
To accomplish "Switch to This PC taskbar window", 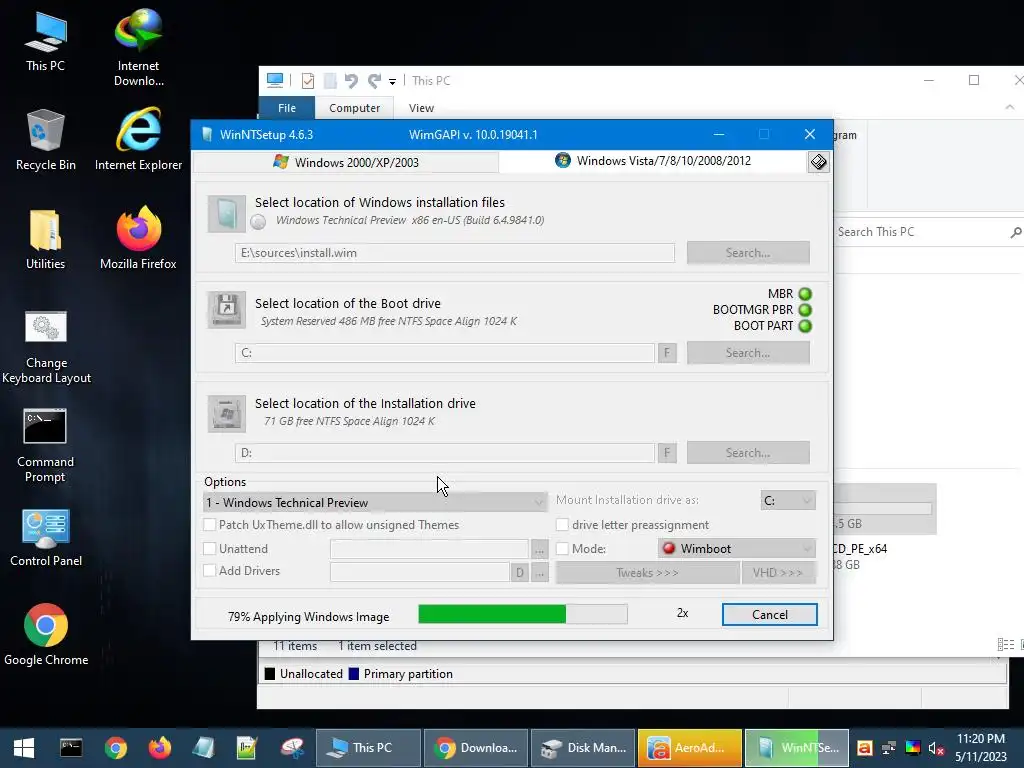I will point(368,748).
